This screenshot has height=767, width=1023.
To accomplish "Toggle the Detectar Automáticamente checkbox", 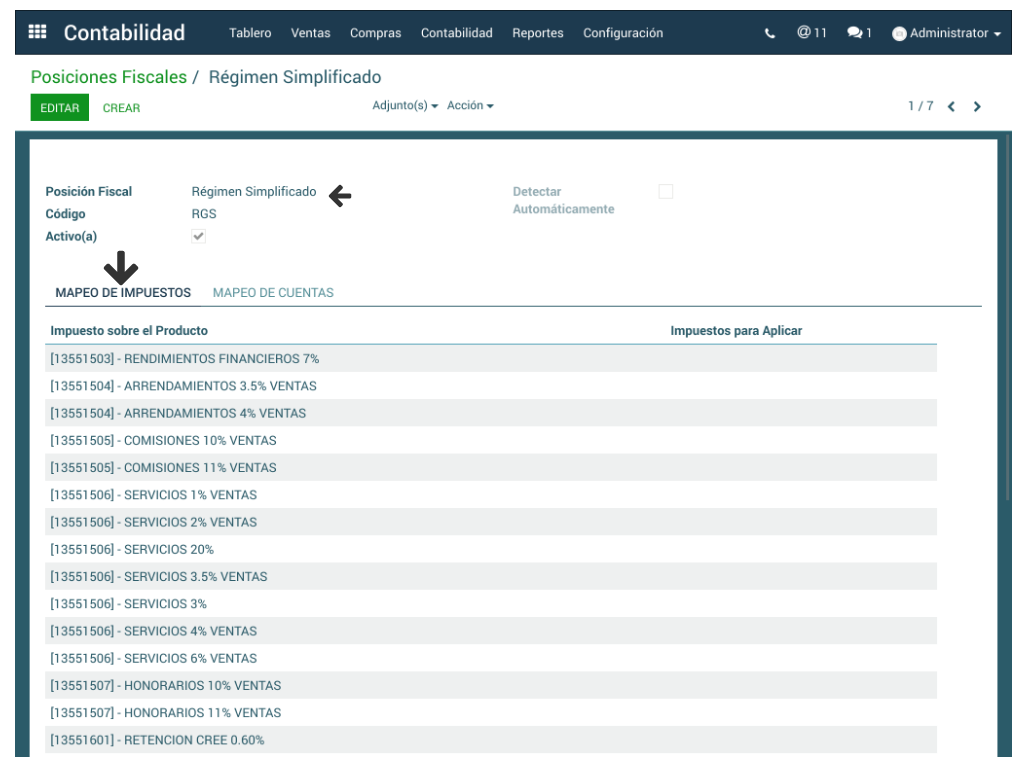I will (666, 192).
